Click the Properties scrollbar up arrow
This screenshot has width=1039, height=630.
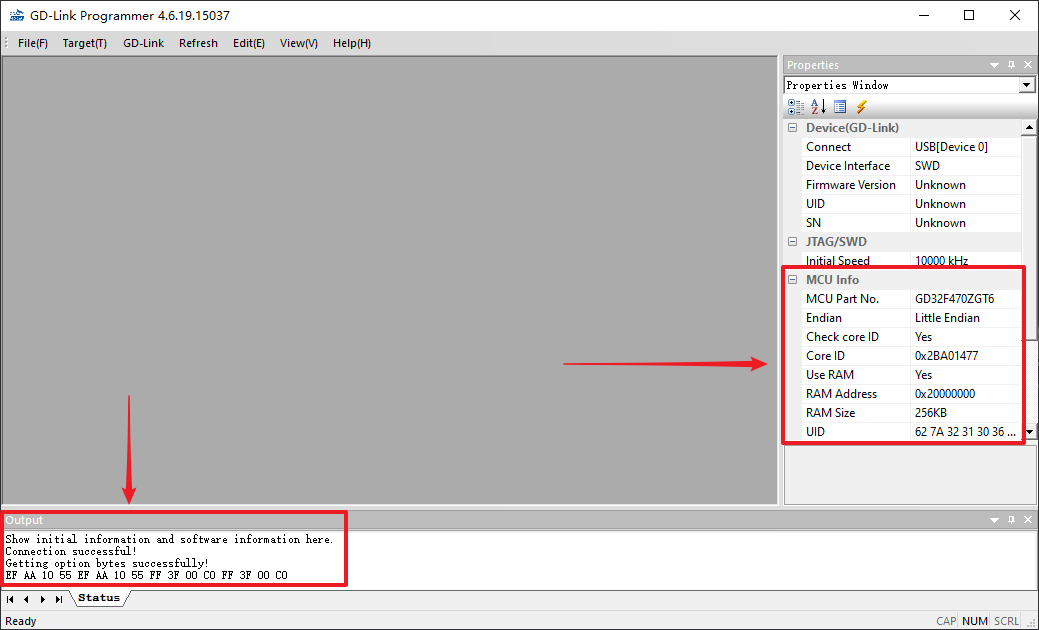(x=1029, y=127)
